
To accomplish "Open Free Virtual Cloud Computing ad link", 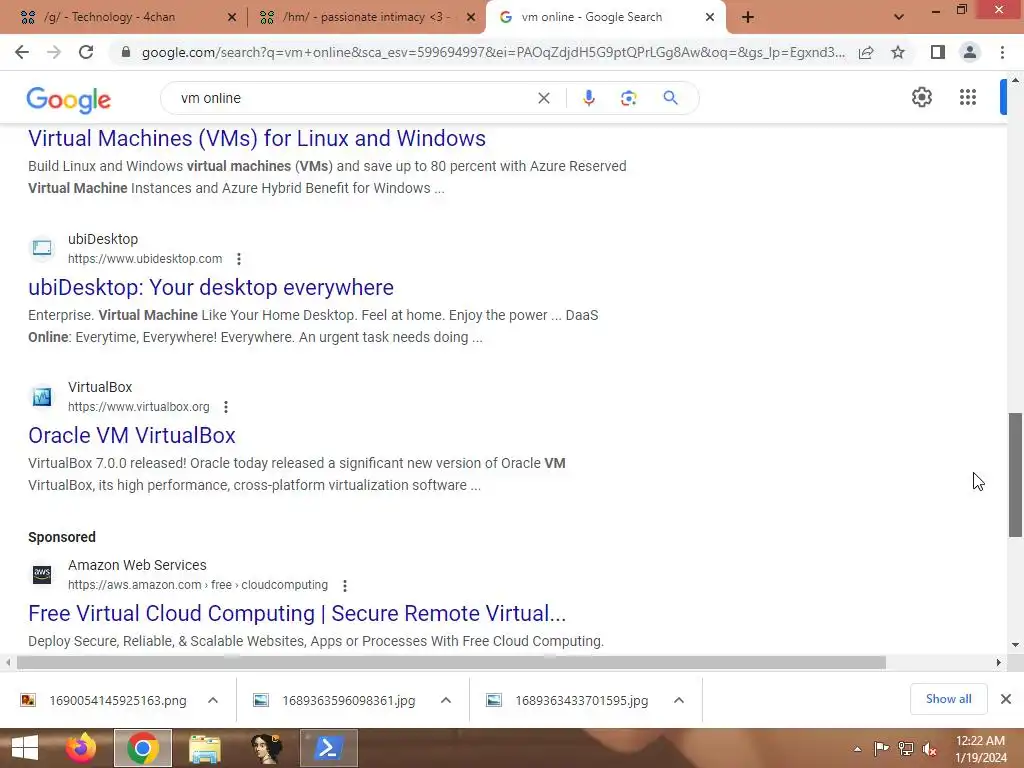I will (297, 613).
